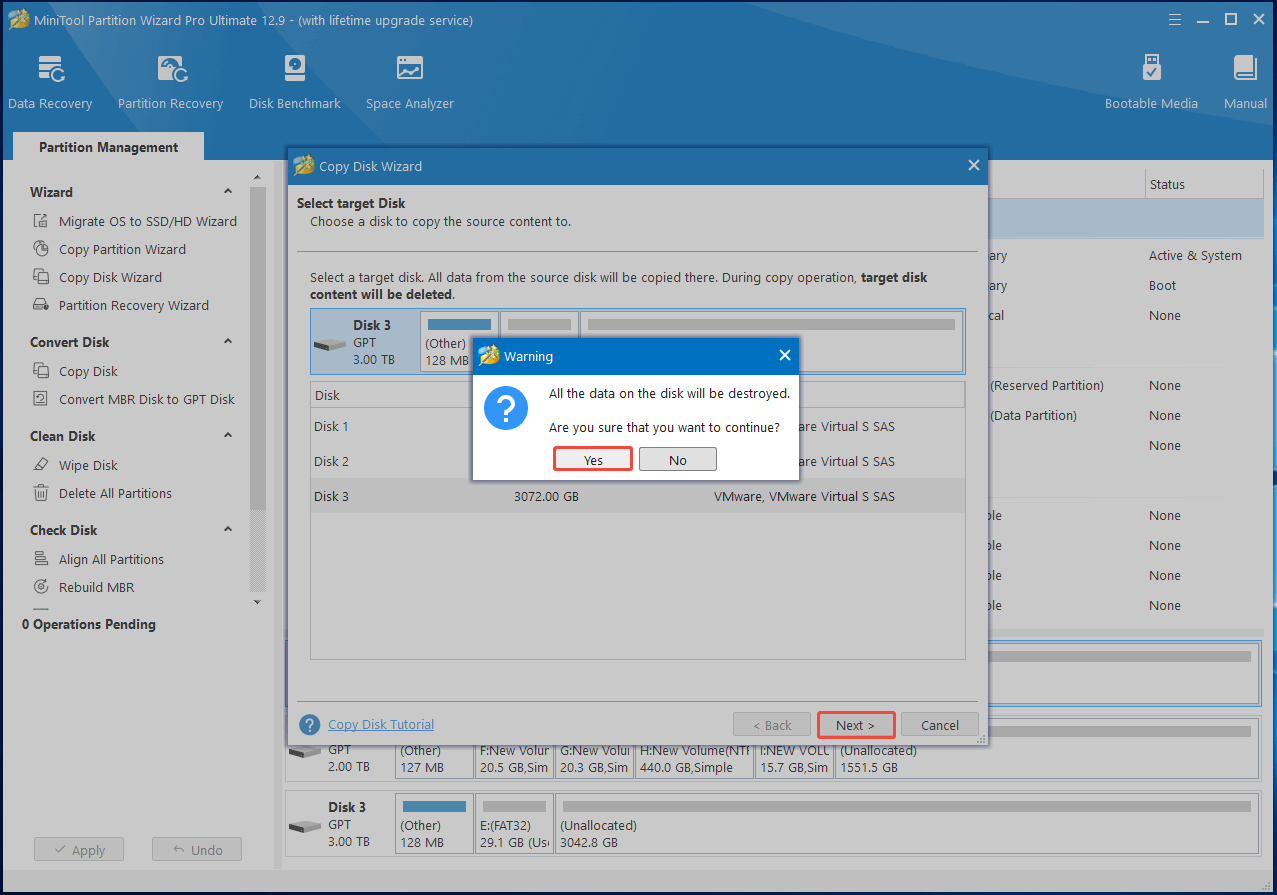Select Wipe Disk option
1277x895 pixels.
[88, 465]
